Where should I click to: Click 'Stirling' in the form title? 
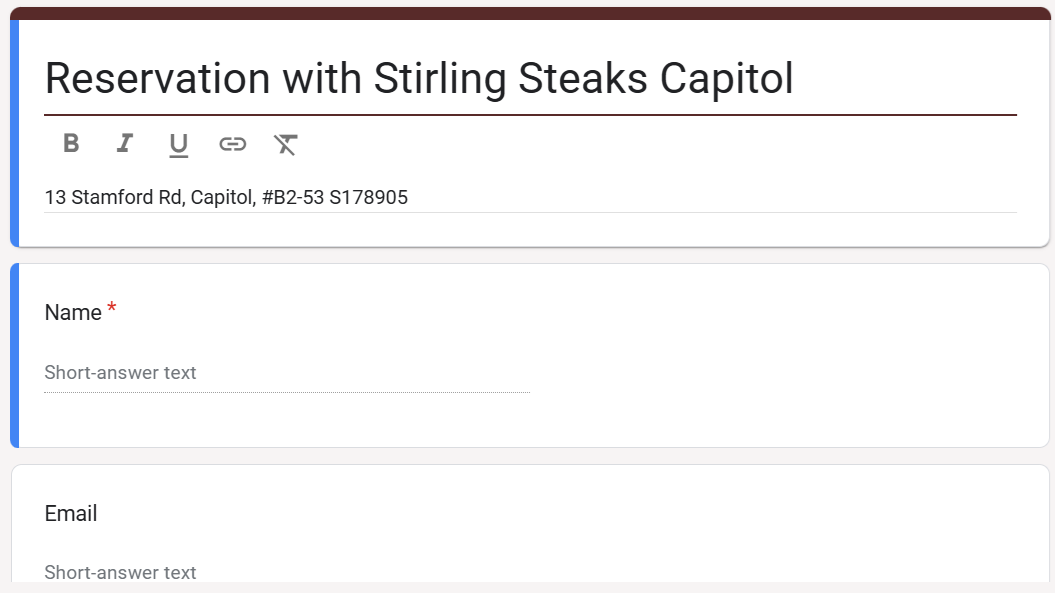click(439, 79)
